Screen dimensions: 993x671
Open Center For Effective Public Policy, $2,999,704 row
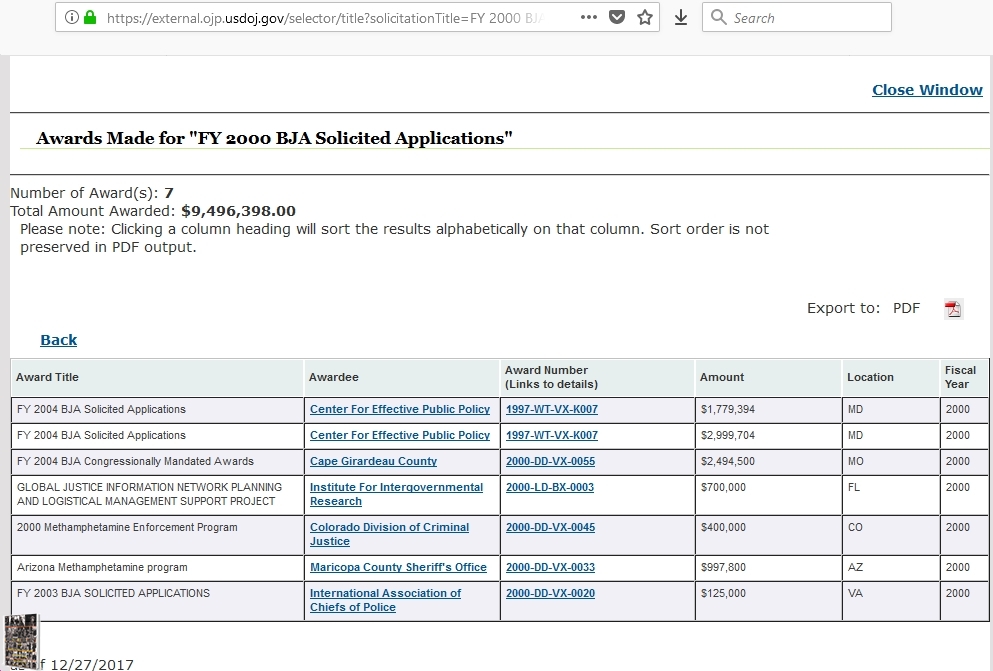tap(400, 436)
